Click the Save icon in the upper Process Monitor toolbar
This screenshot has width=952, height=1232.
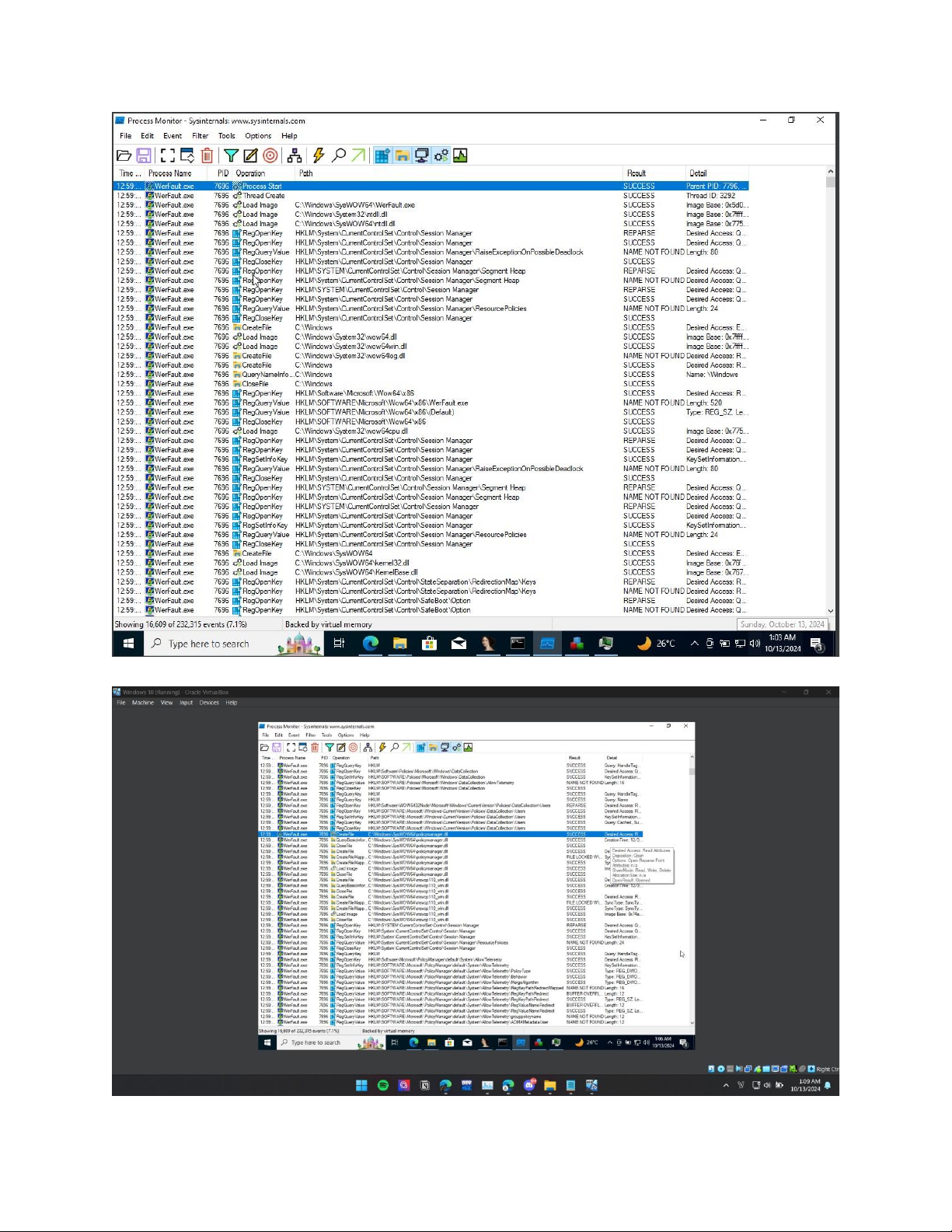tap(144, 155)
